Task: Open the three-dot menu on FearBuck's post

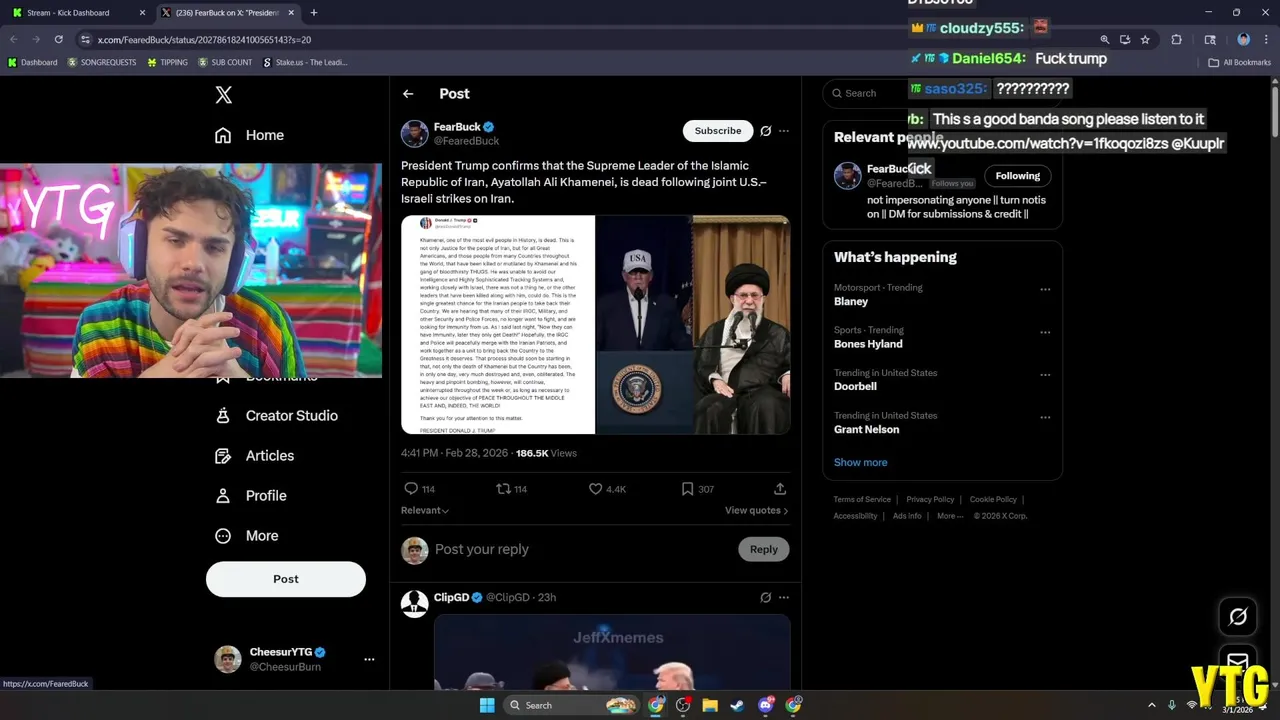Action: click(x=784, y=131)
